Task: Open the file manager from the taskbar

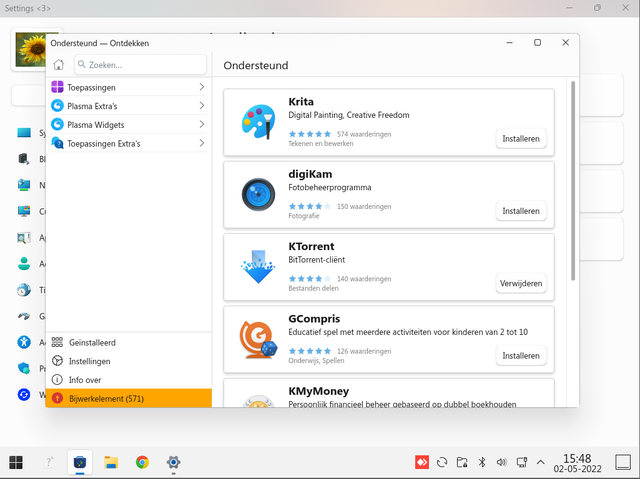Action: tap(111, 462)
